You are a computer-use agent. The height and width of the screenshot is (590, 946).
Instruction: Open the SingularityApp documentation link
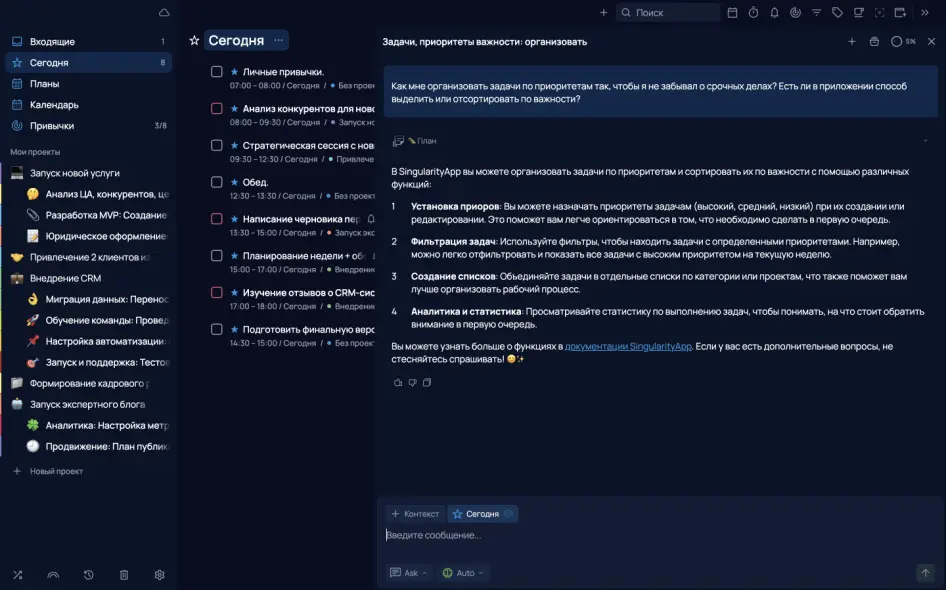point(628,346)
